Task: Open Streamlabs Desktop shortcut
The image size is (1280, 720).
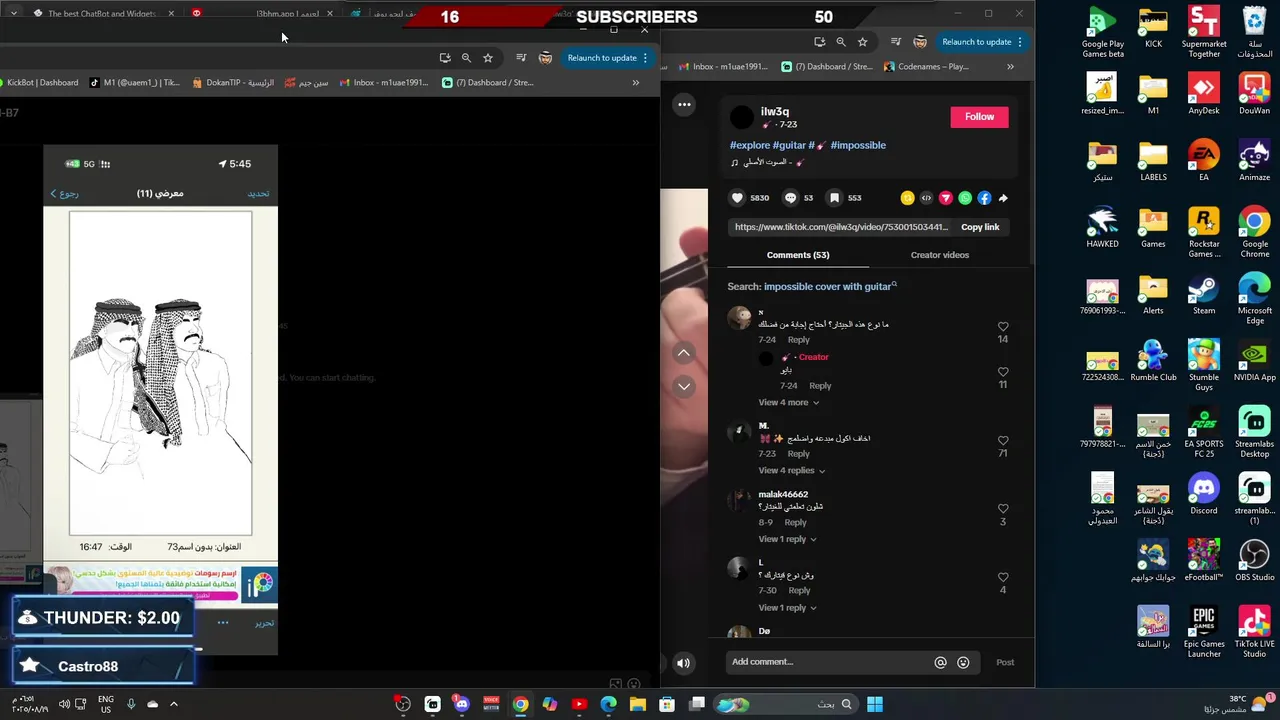Action: click(x=1254, y=431)
